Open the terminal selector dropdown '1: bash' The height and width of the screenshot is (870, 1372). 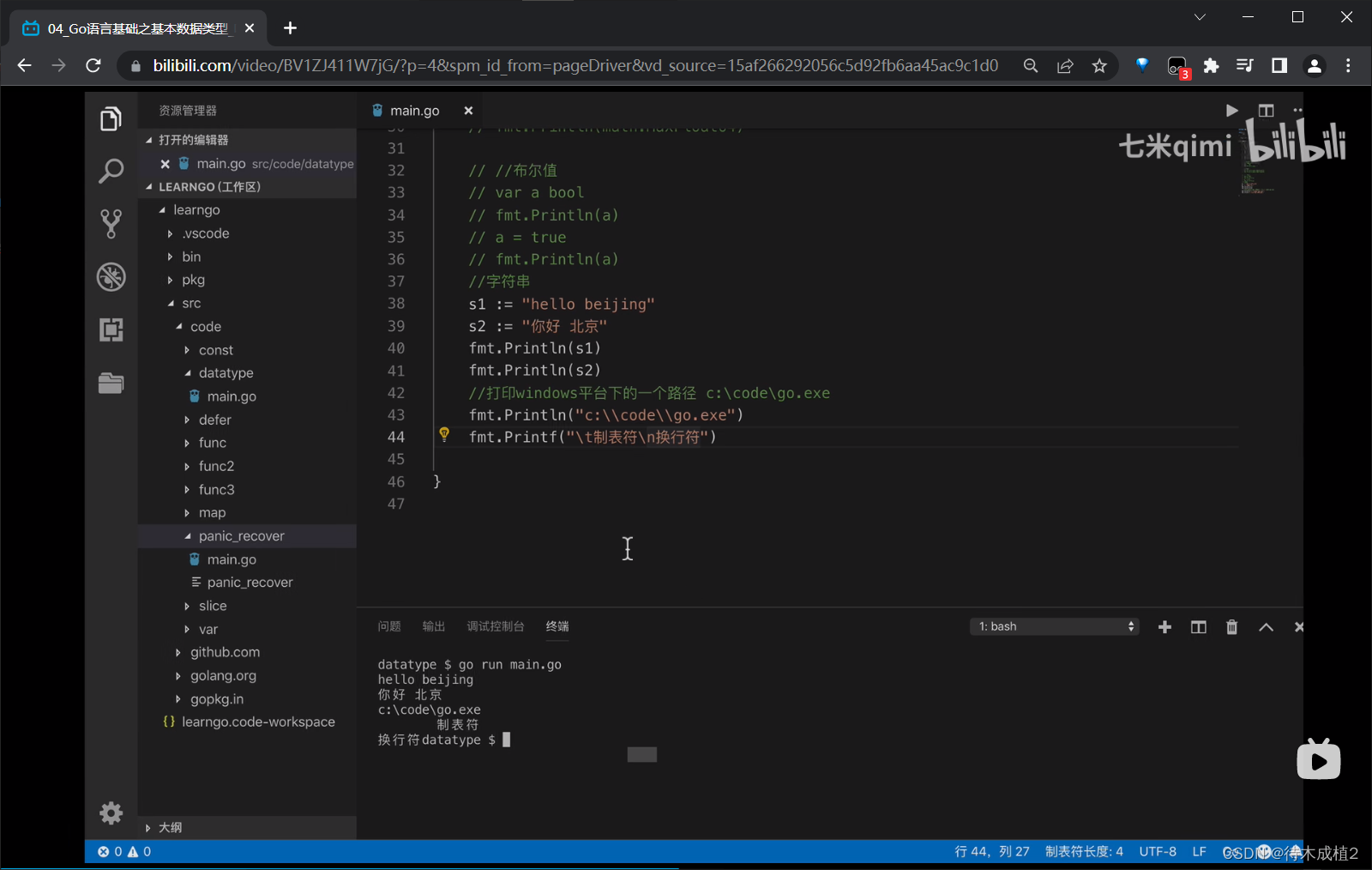(x=1055, y=626)
